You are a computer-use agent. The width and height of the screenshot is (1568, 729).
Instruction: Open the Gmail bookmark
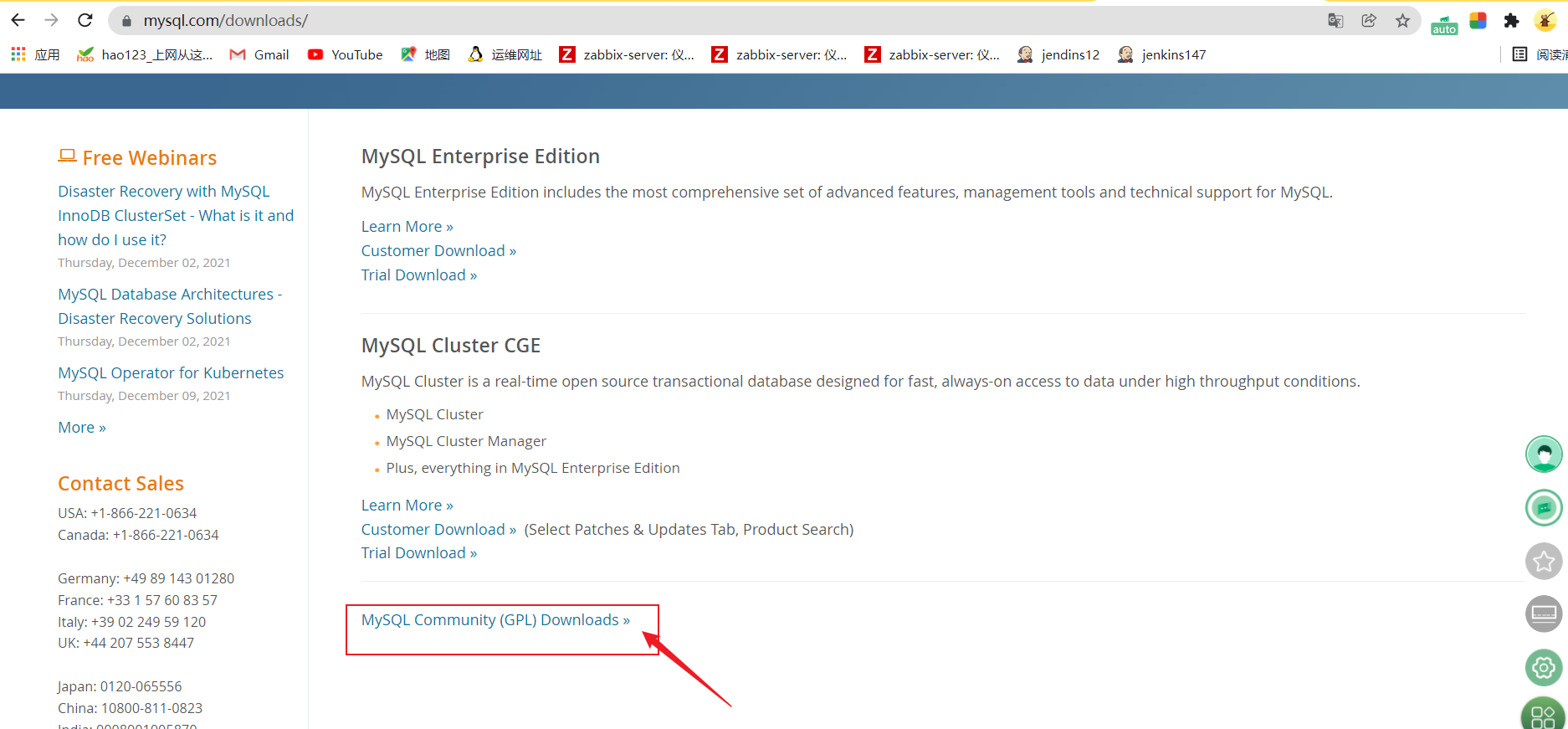point(259,54)
